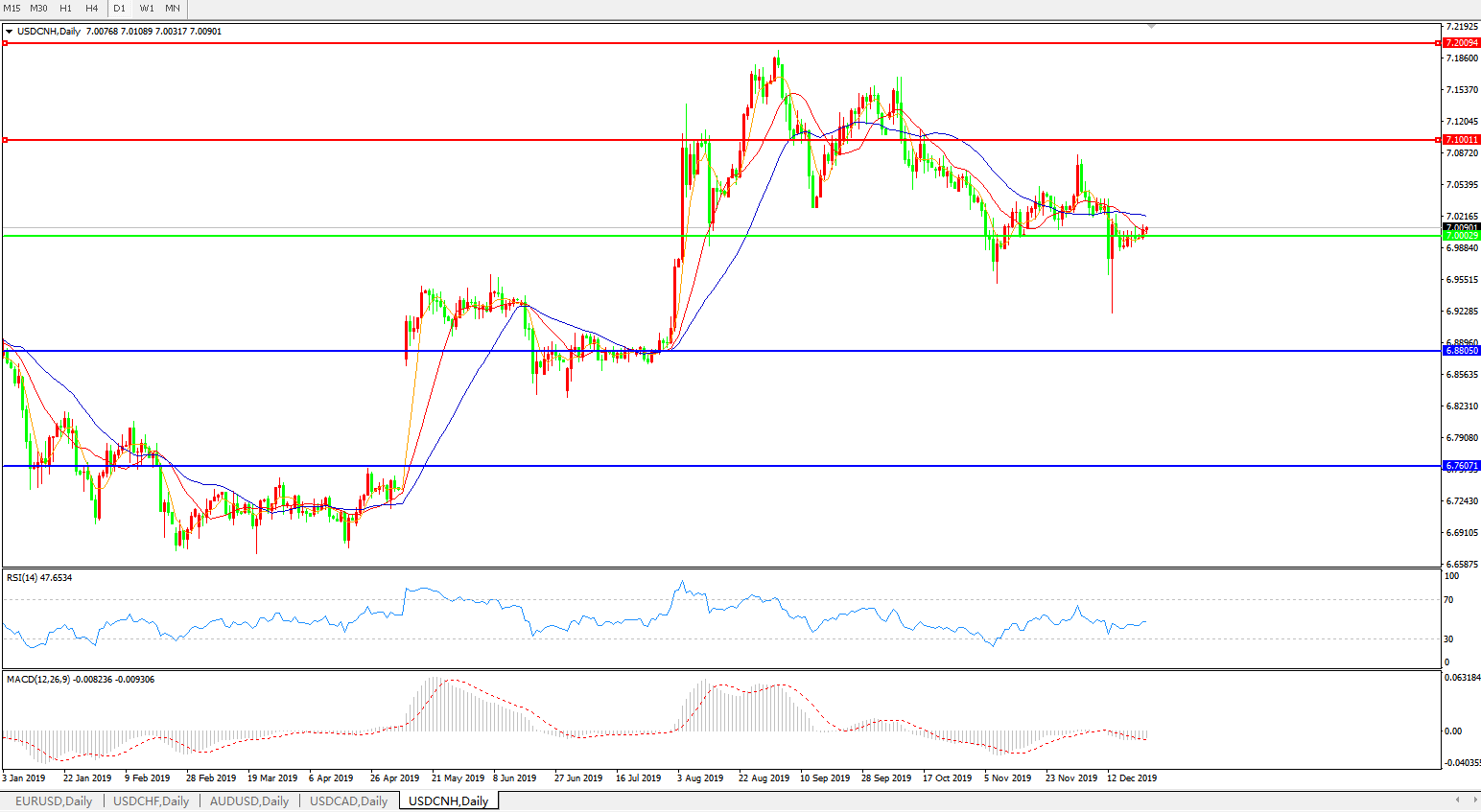Click the gray chart shift triangle marker

point(1151,27)
